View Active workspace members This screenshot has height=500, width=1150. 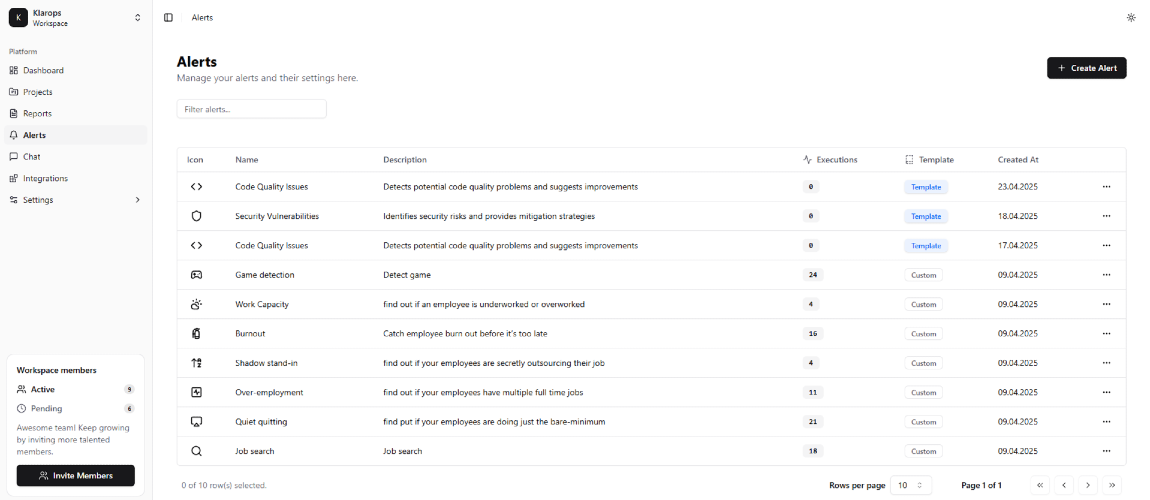[x=75, y=389]
